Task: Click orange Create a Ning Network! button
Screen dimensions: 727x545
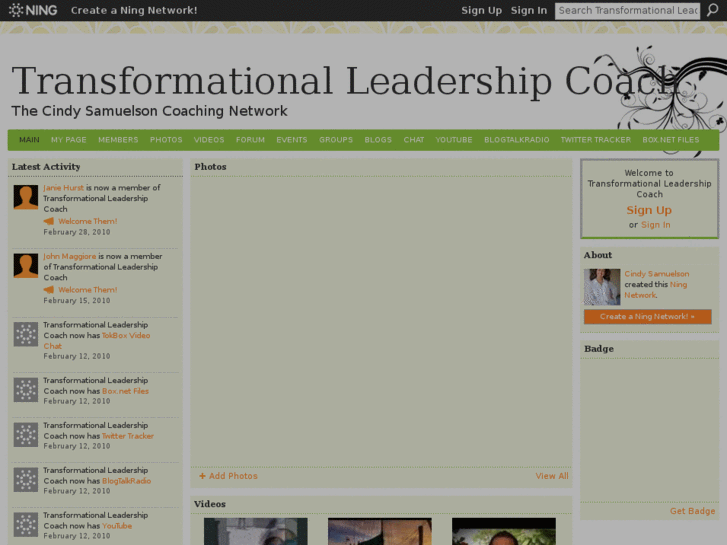Action: [x=648, y=316]
